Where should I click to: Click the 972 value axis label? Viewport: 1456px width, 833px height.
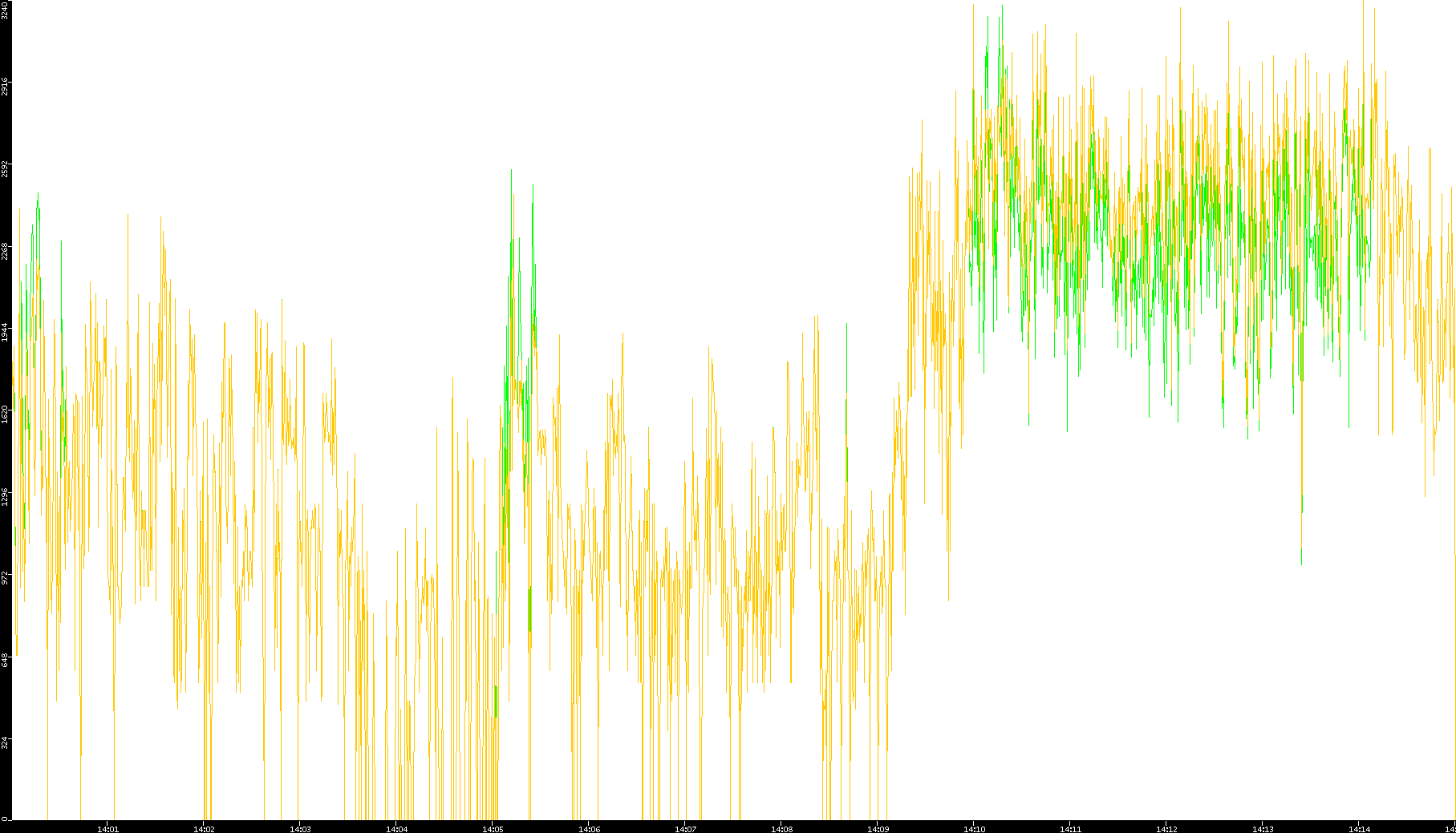click(5, 578)
